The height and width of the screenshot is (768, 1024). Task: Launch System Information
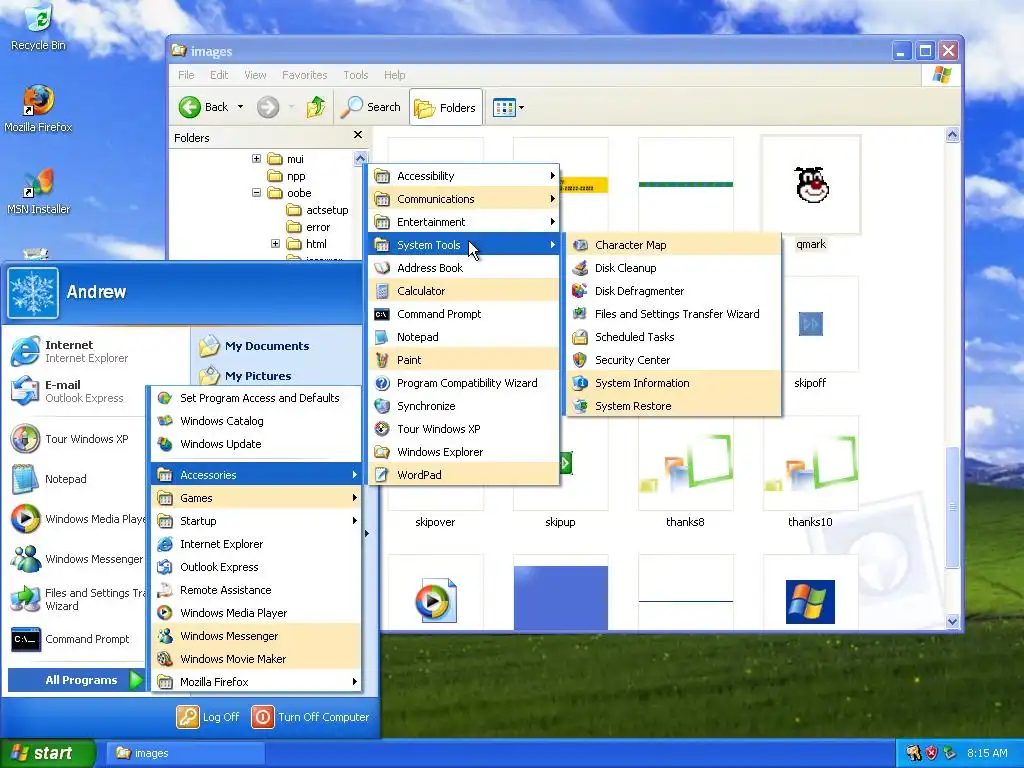(x=673, y=383)
